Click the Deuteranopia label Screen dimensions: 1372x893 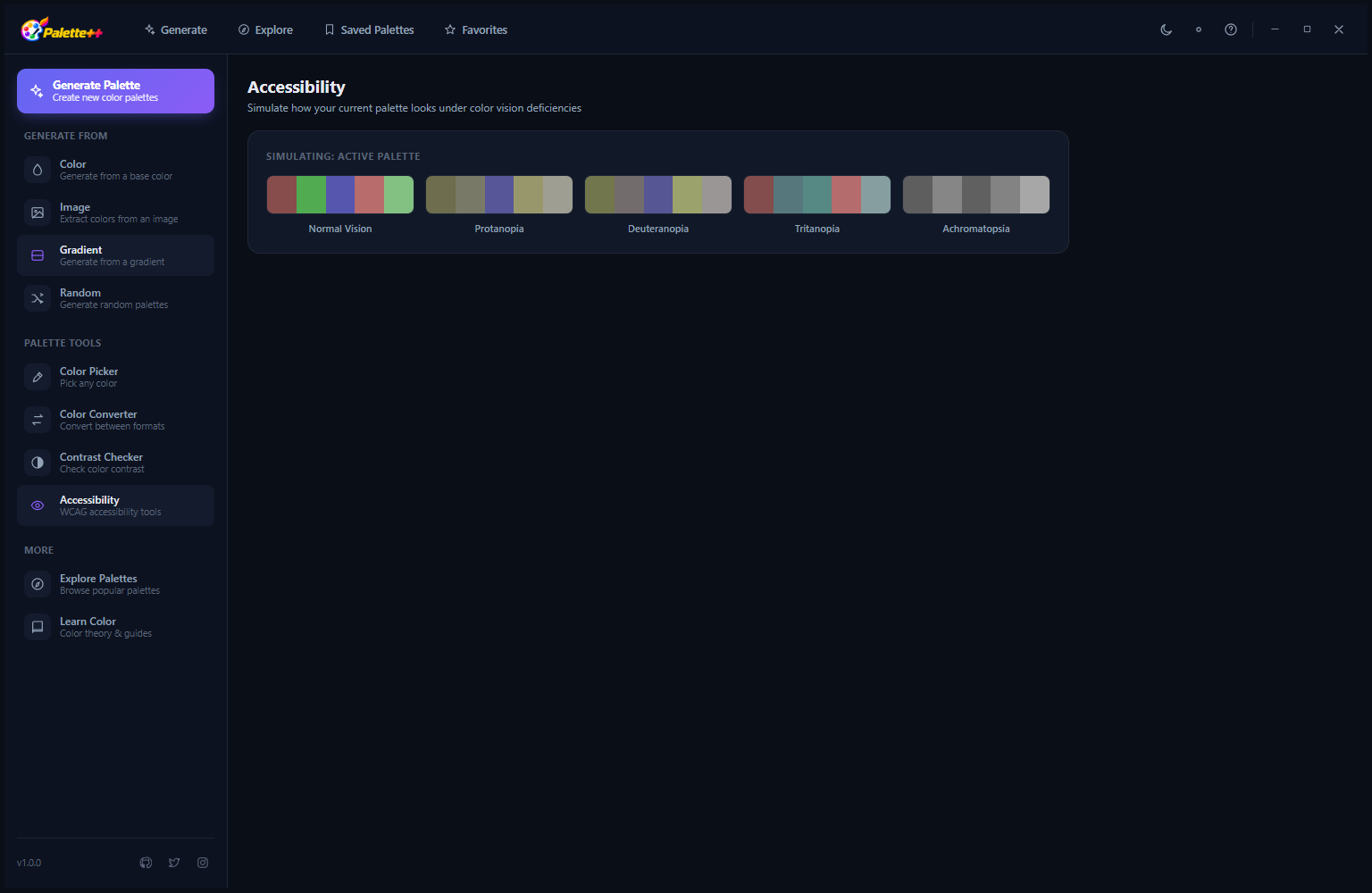point(658,229)
